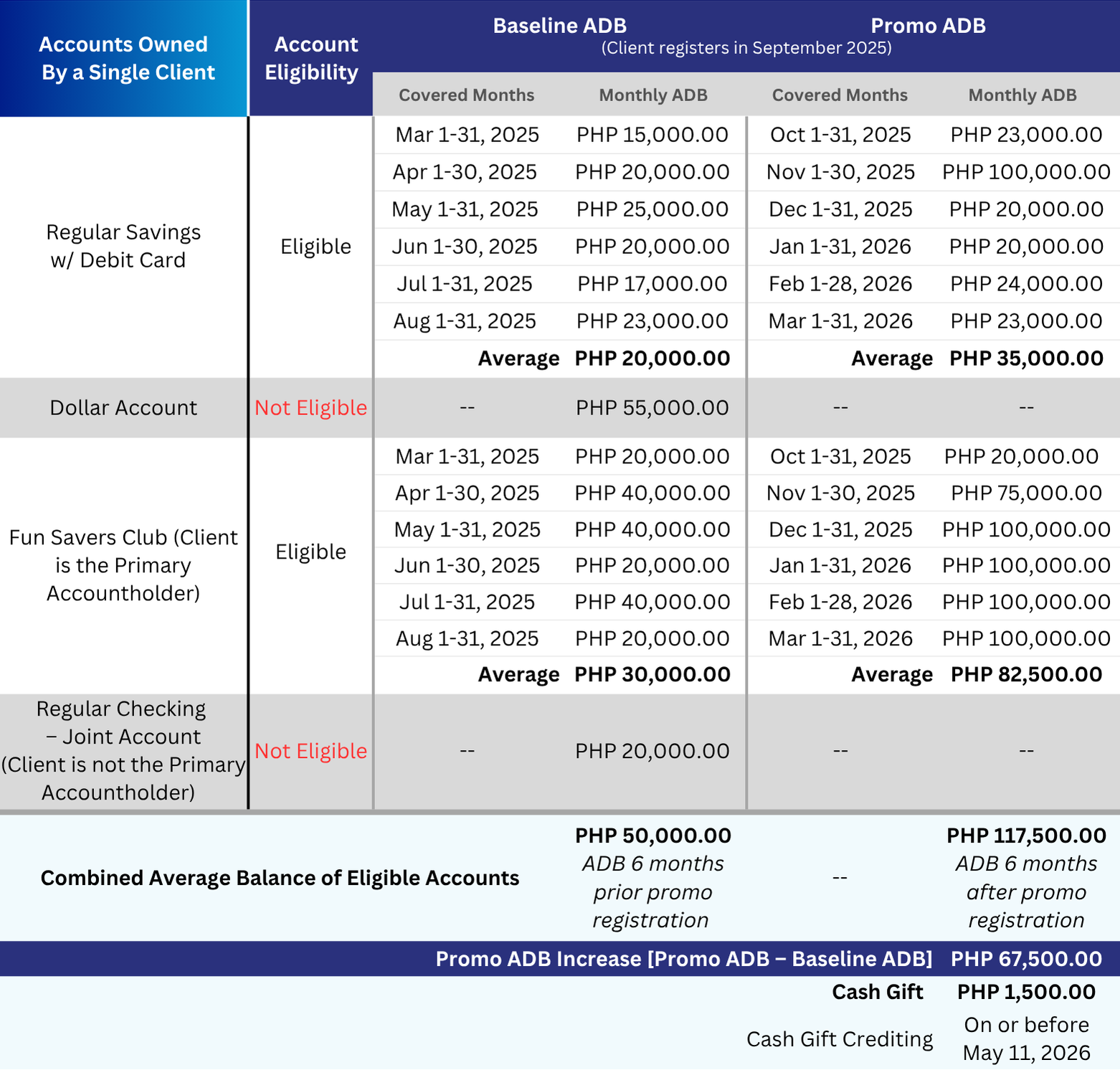Select the Account Eligibility column header
The height and width of the screenshot is (1070, 1120).
(x=311, y=58)
